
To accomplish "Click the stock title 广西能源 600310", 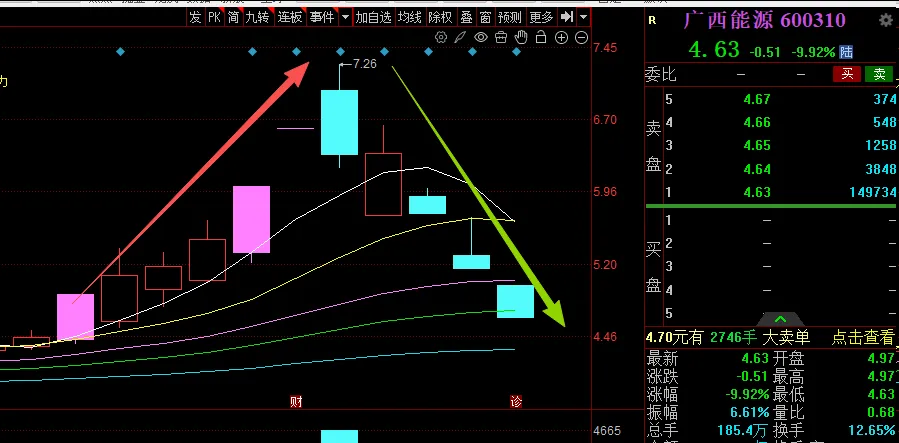I will (x=764, y=21).
